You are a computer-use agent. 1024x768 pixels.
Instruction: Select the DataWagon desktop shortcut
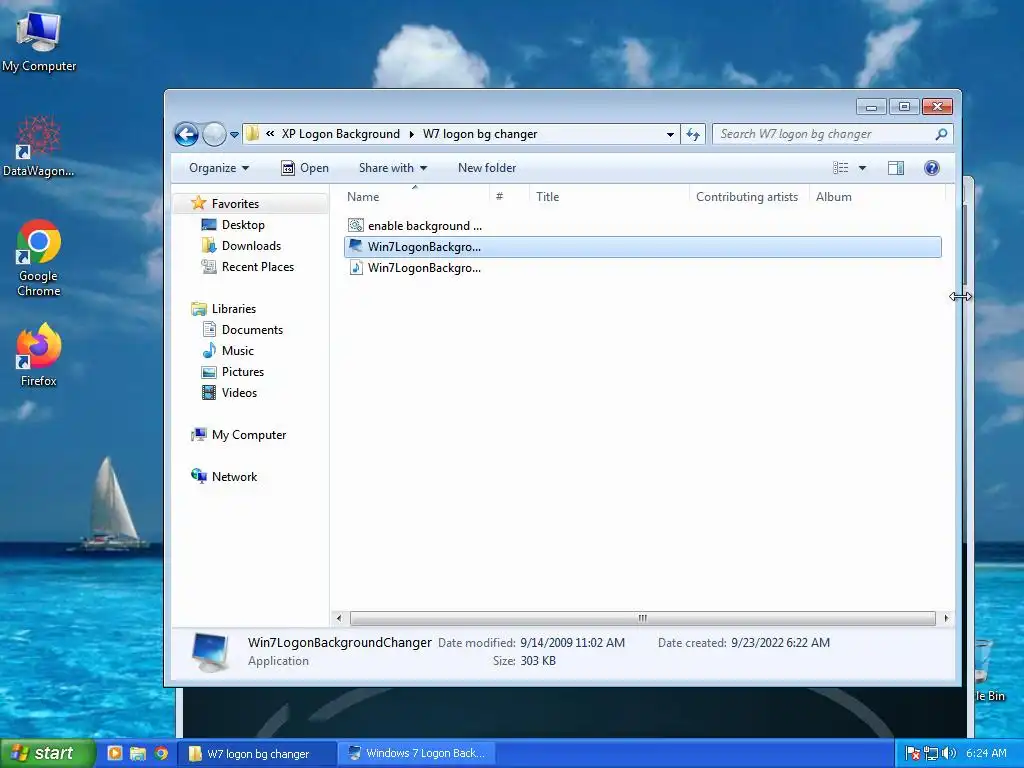[39, 147]
